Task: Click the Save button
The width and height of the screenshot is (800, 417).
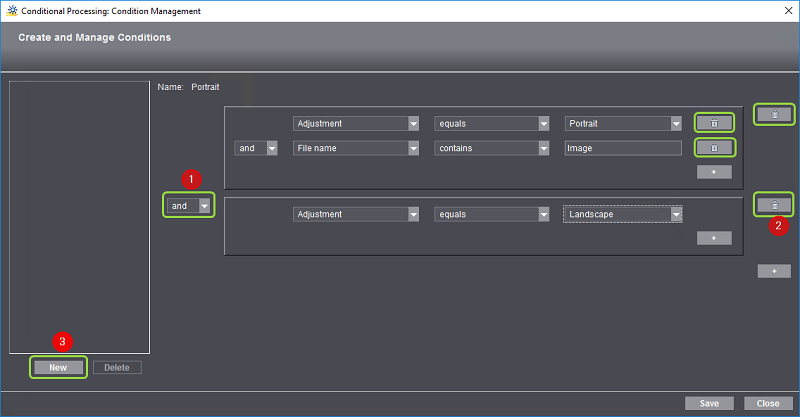Action: [x=709, y=403]
